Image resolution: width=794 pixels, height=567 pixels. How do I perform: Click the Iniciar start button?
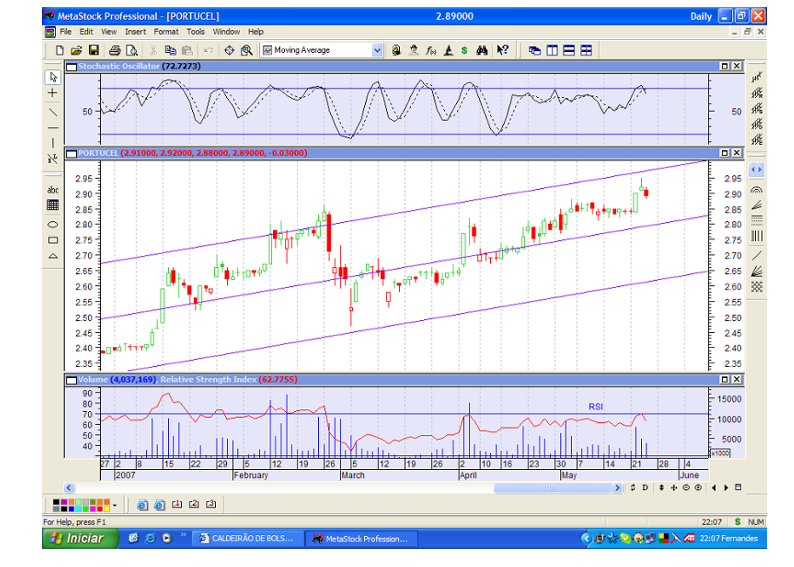pyautogui.click(x=80, y=539)
